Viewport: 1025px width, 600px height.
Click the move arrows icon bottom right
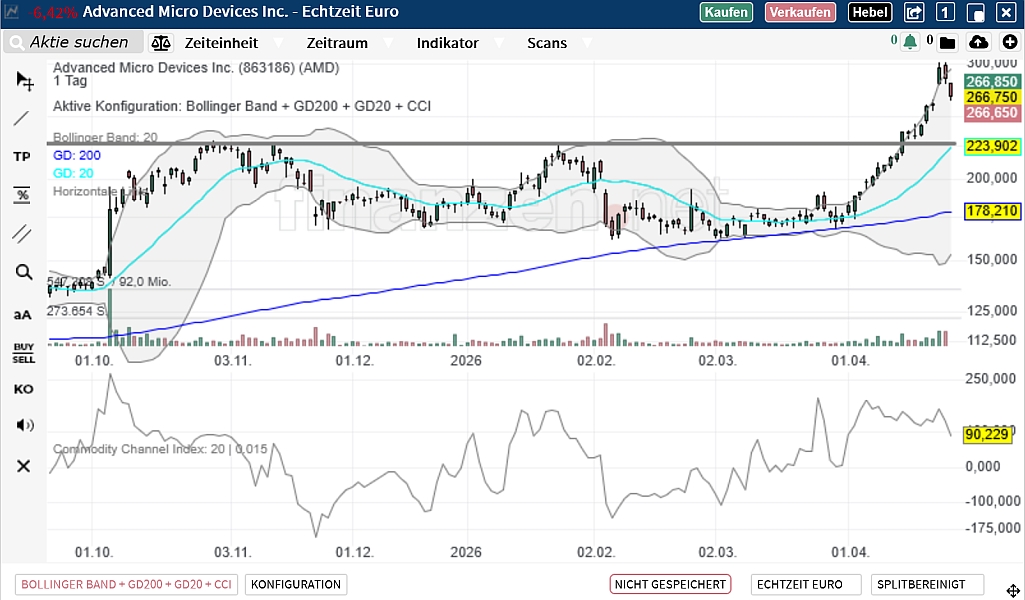point(1013,591)
